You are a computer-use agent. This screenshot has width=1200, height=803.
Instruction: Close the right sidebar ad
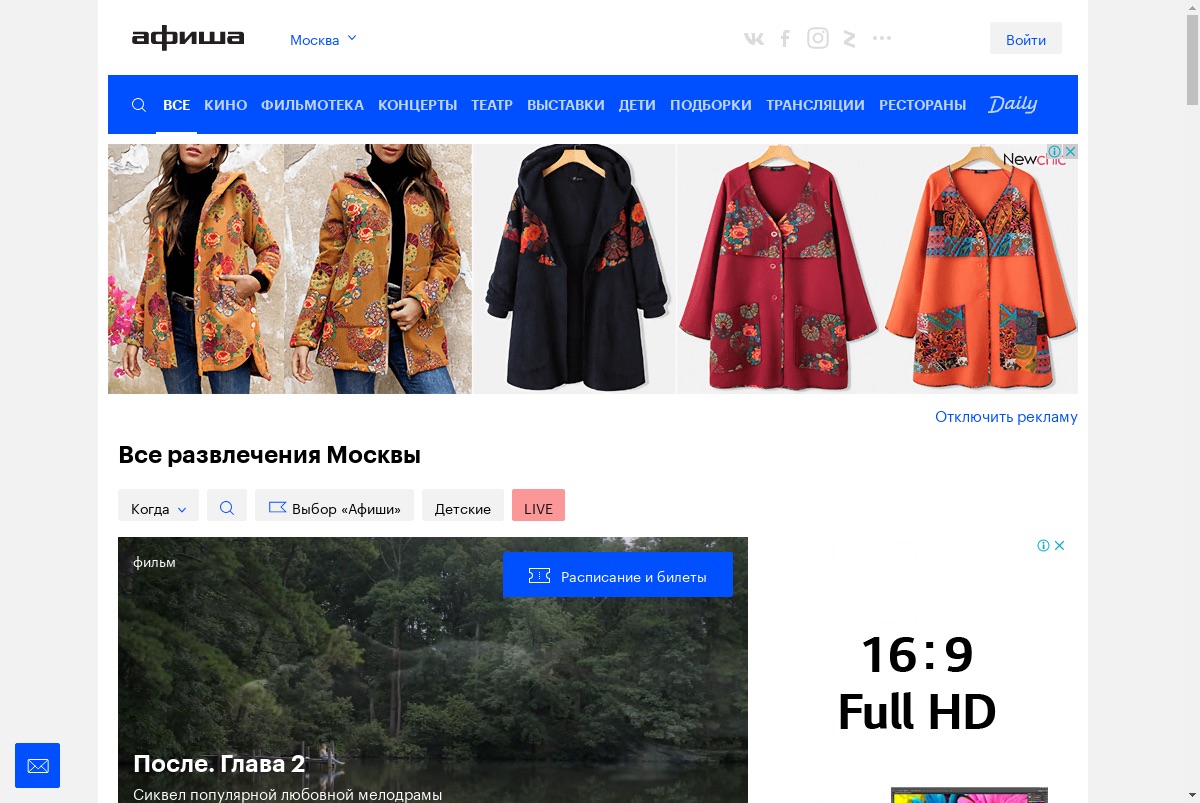(x=1060, y=545)
